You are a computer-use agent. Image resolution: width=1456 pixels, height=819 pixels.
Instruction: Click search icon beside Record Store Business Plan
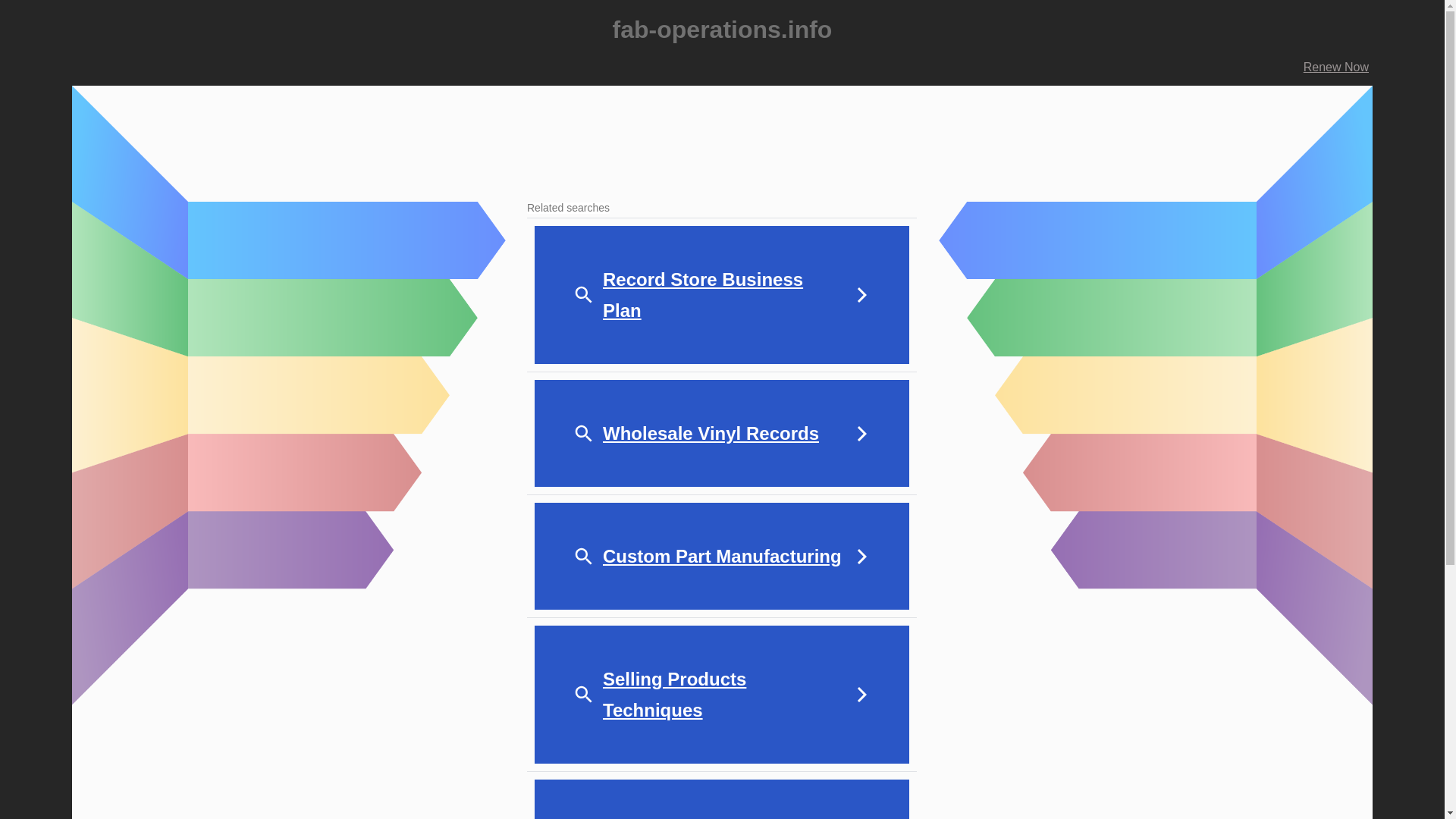coord(583,295)
